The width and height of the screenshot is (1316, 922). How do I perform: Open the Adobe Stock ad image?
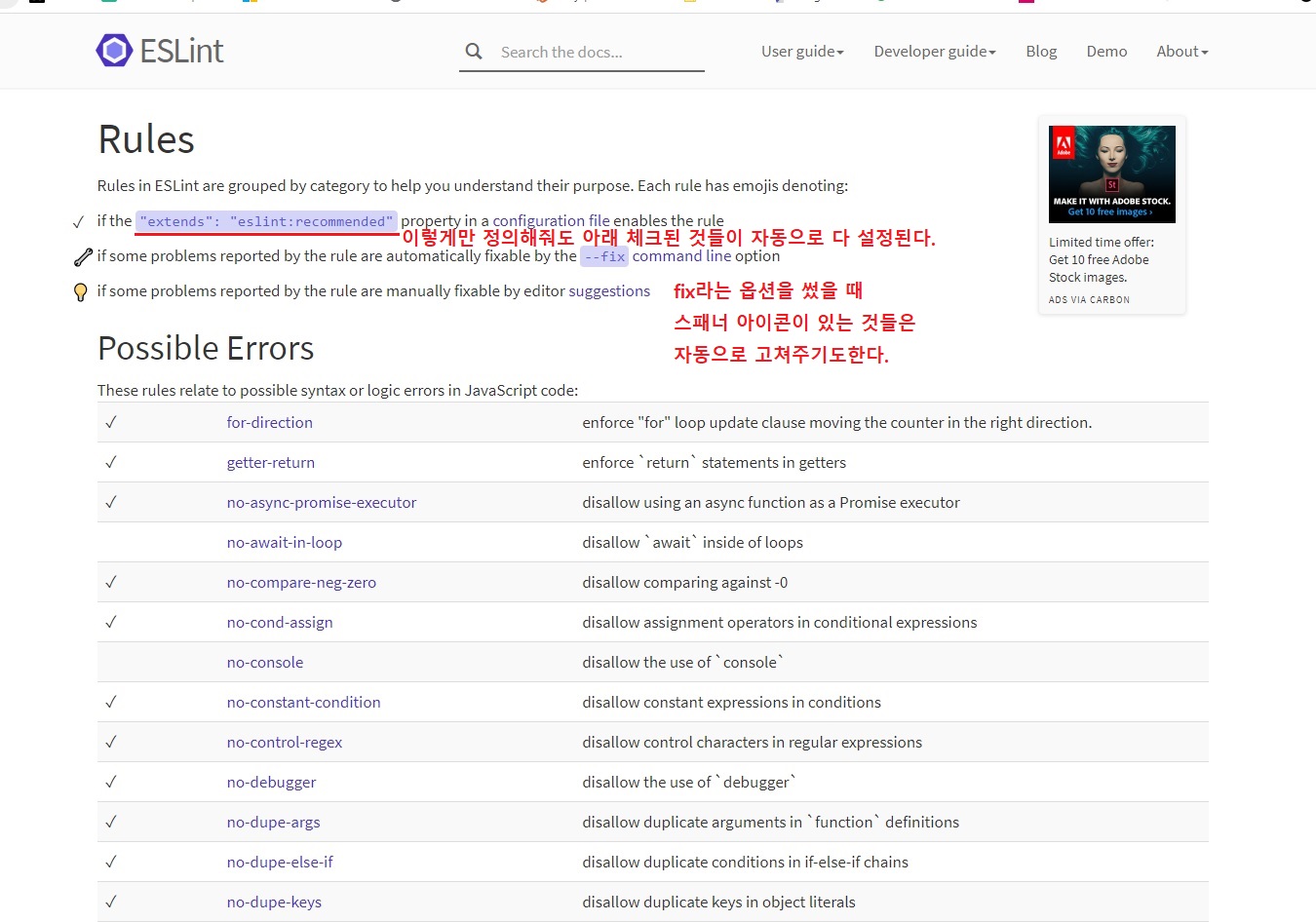[x=1111, y=174]
